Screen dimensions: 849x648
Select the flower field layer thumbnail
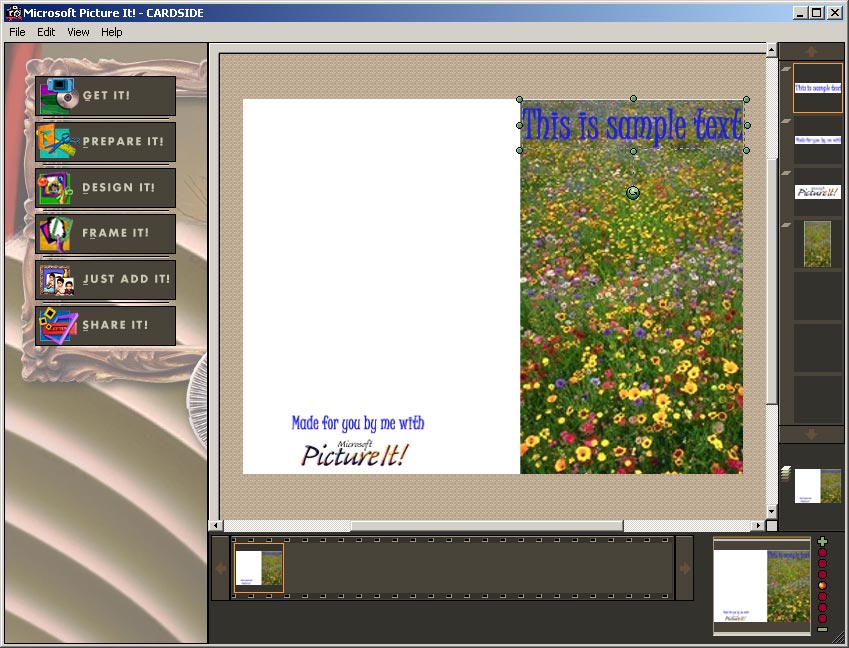(818, 244)
